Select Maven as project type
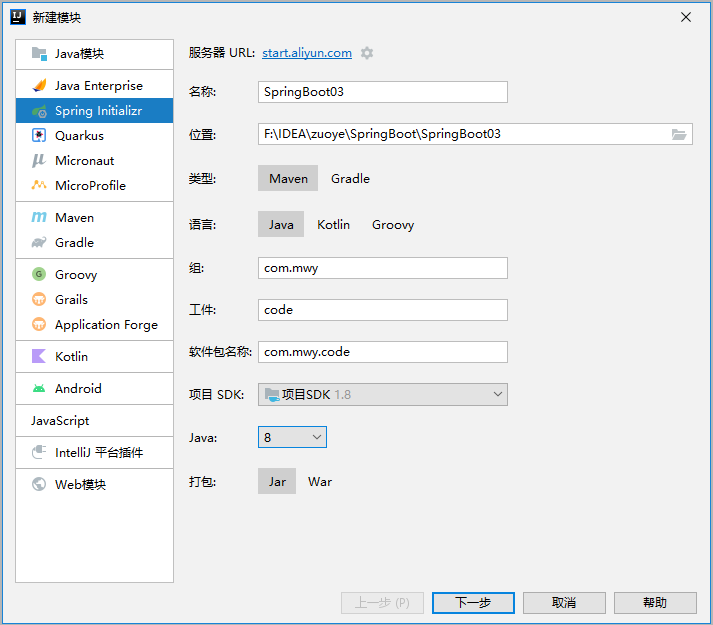The width and height of the screenshot is (713, 625). [x=288, y=178]
